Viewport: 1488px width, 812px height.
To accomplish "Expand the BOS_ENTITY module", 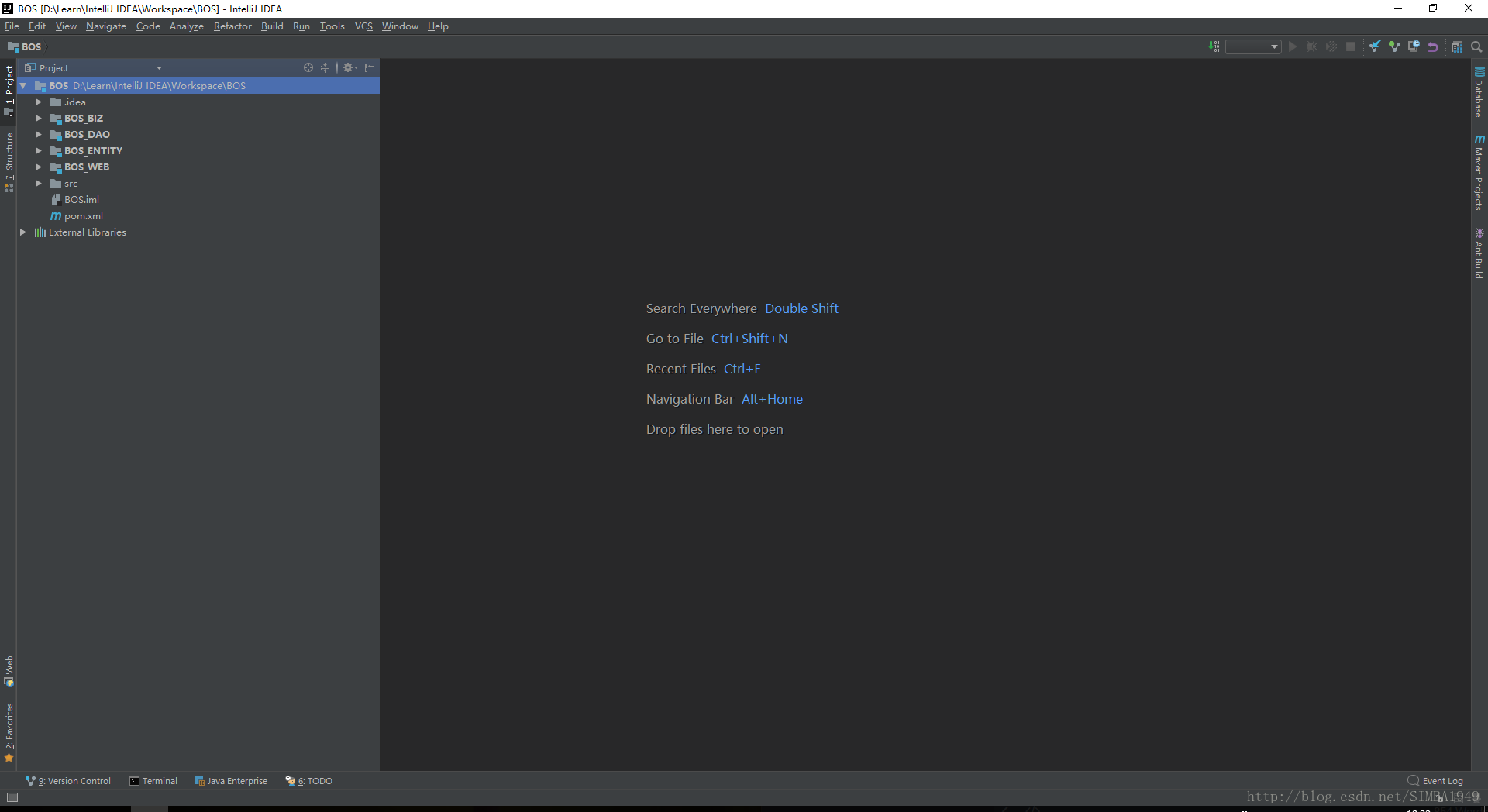I will coord(38,151).
